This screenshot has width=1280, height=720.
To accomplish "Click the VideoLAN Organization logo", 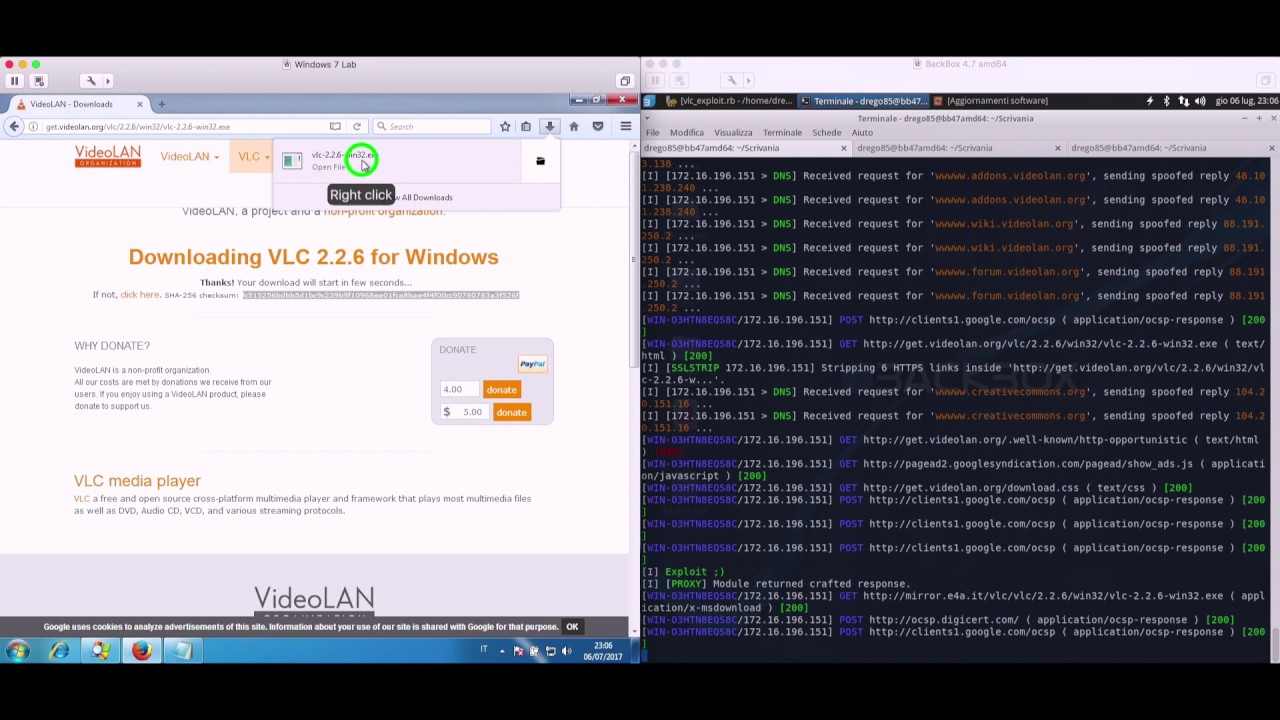I will [108, 156].
